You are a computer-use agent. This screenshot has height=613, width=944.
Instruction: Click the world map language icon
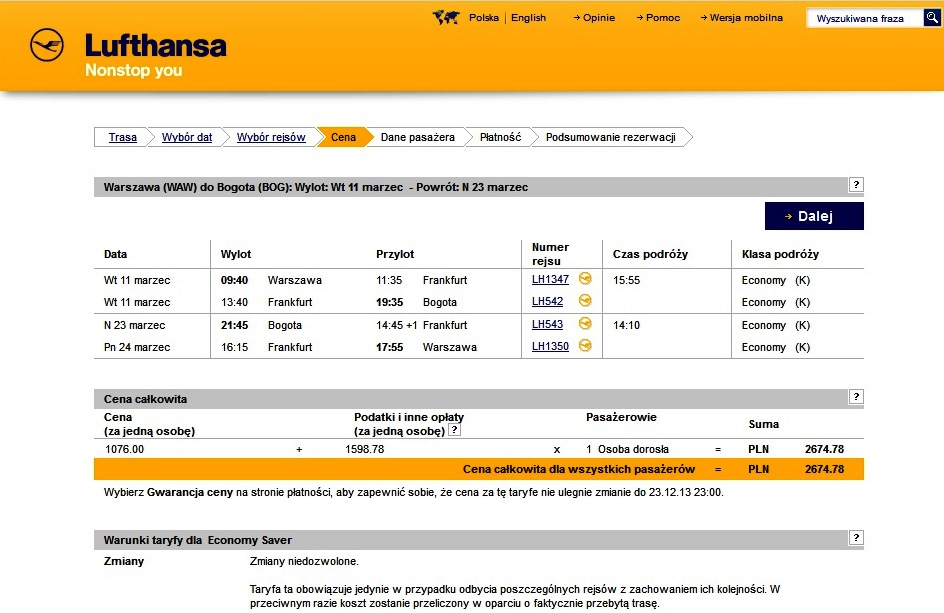[446, 17]
